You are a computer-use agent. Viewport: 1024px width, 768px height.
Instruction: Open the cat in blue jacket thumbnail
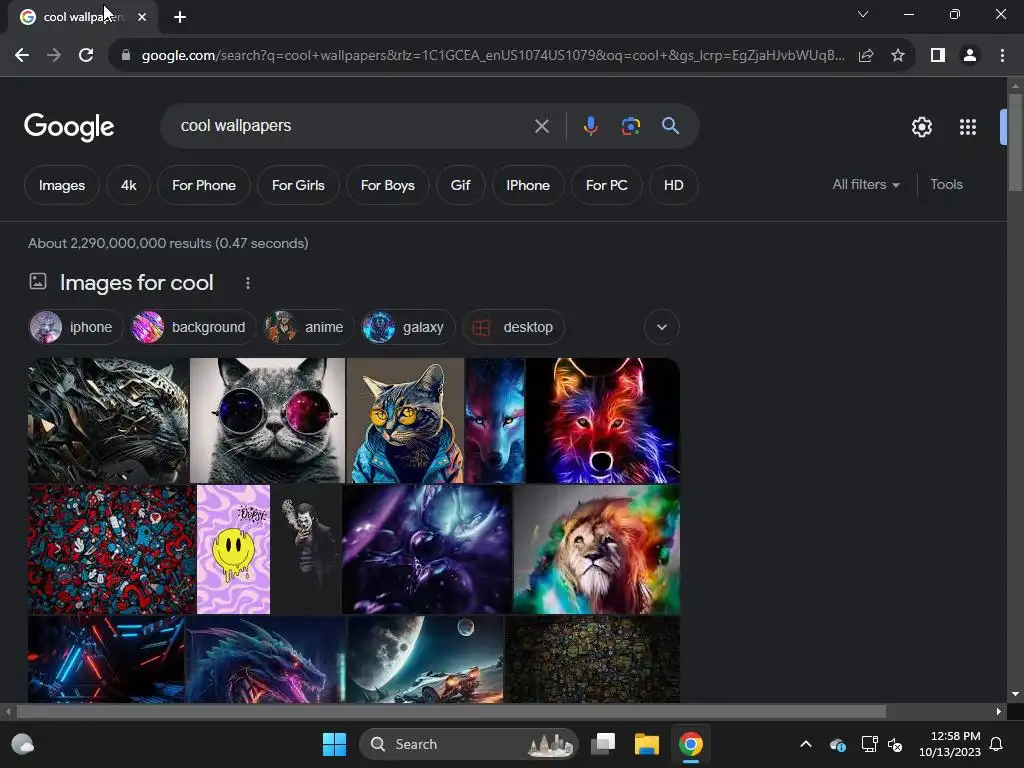click(x=405, y=421)
